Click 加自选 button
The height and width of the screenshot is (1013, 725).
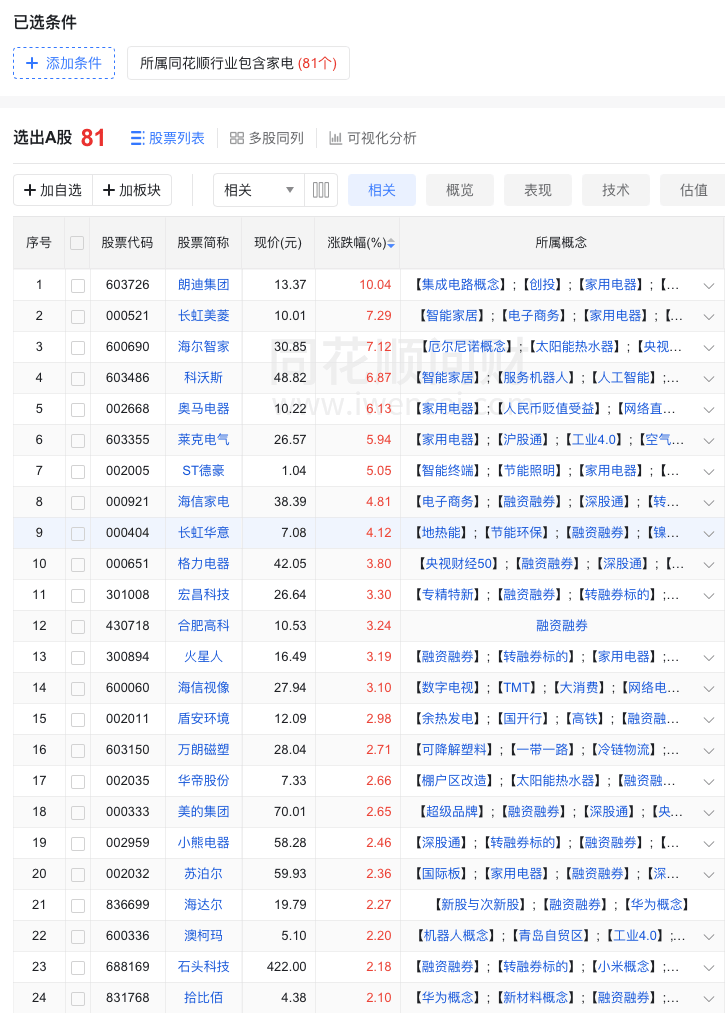click(x=53, y=190)
